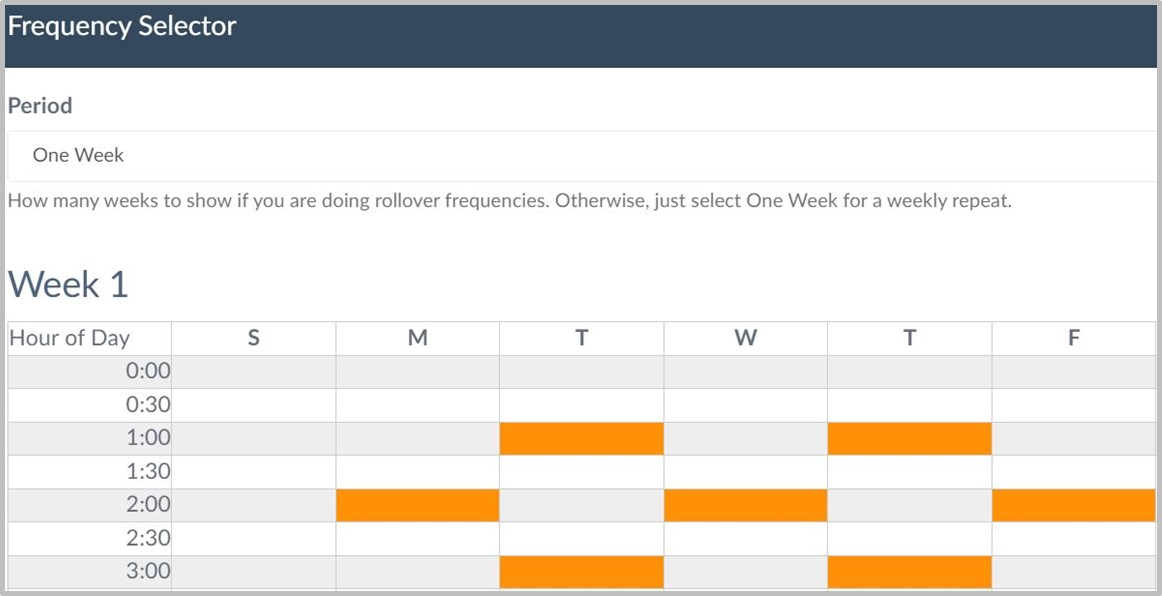The height and width of the screenshot is (596, 1162).
Task: Turn off the Friday 2:00 orange slot
Action: (x=1074, y=506)
